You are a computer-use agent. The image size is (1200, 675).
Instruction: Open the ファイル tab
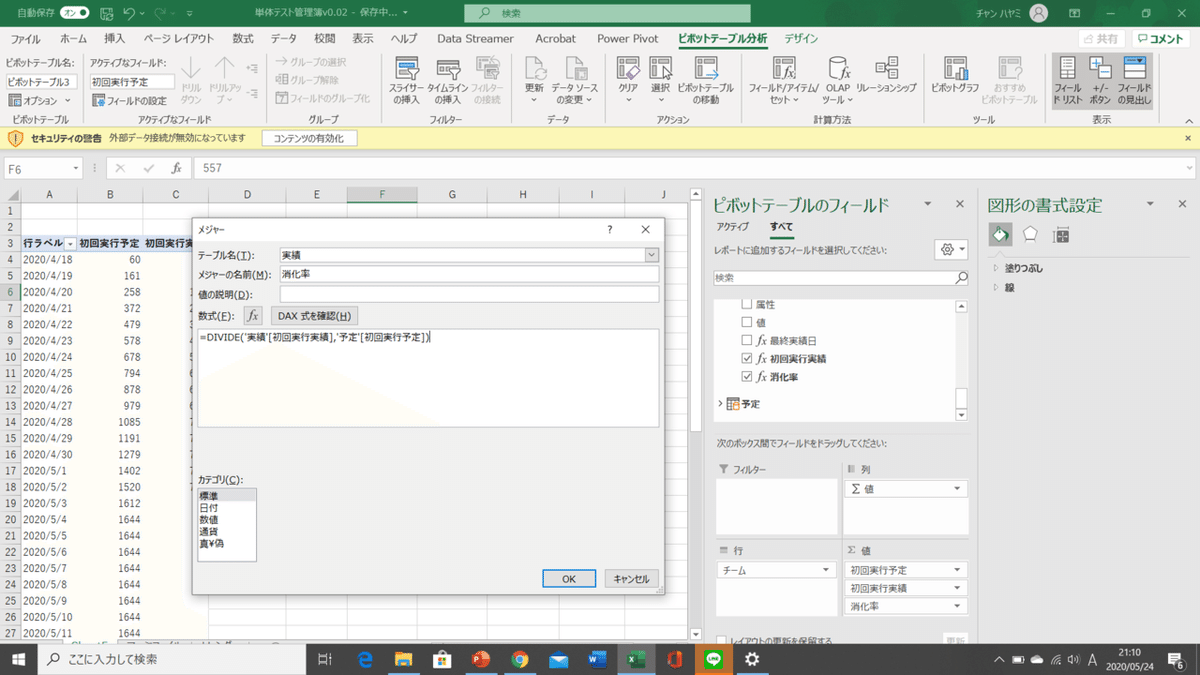point(25,39)
